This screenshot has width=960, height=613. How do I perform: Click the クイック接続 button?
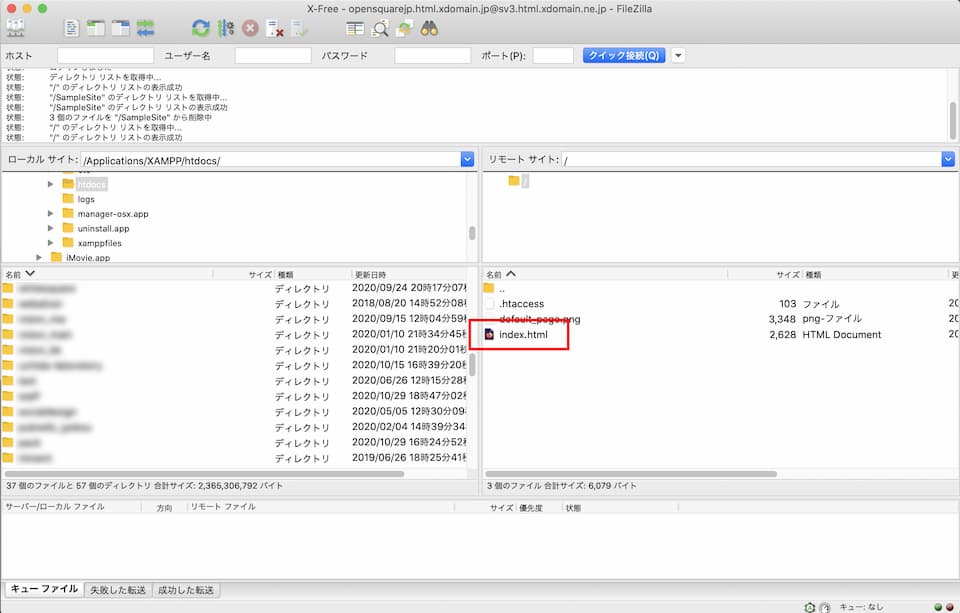tap(624, 56)
